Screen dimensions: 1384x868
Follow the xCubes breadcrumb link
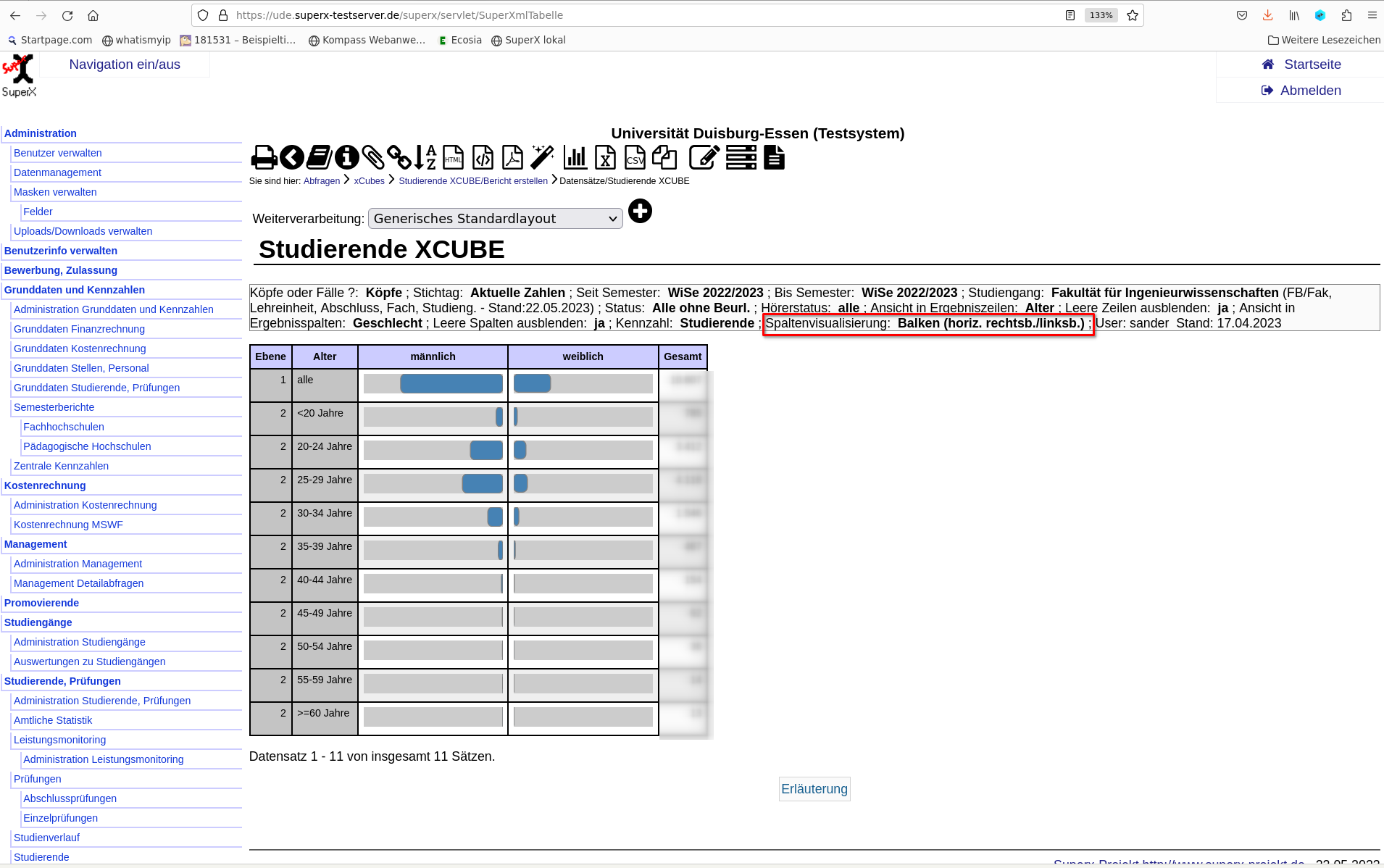click(x=369, y=181)
